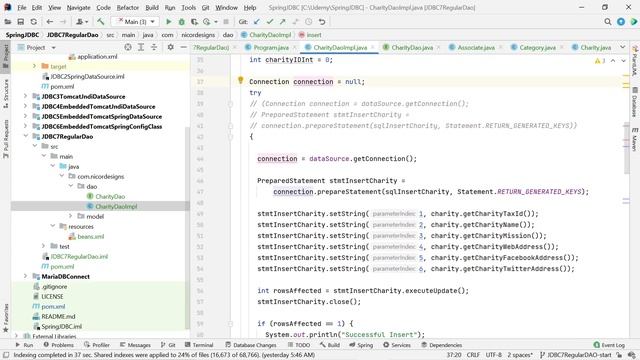Toggle tool window bars in status bar corner

click(x=6, y=355)
